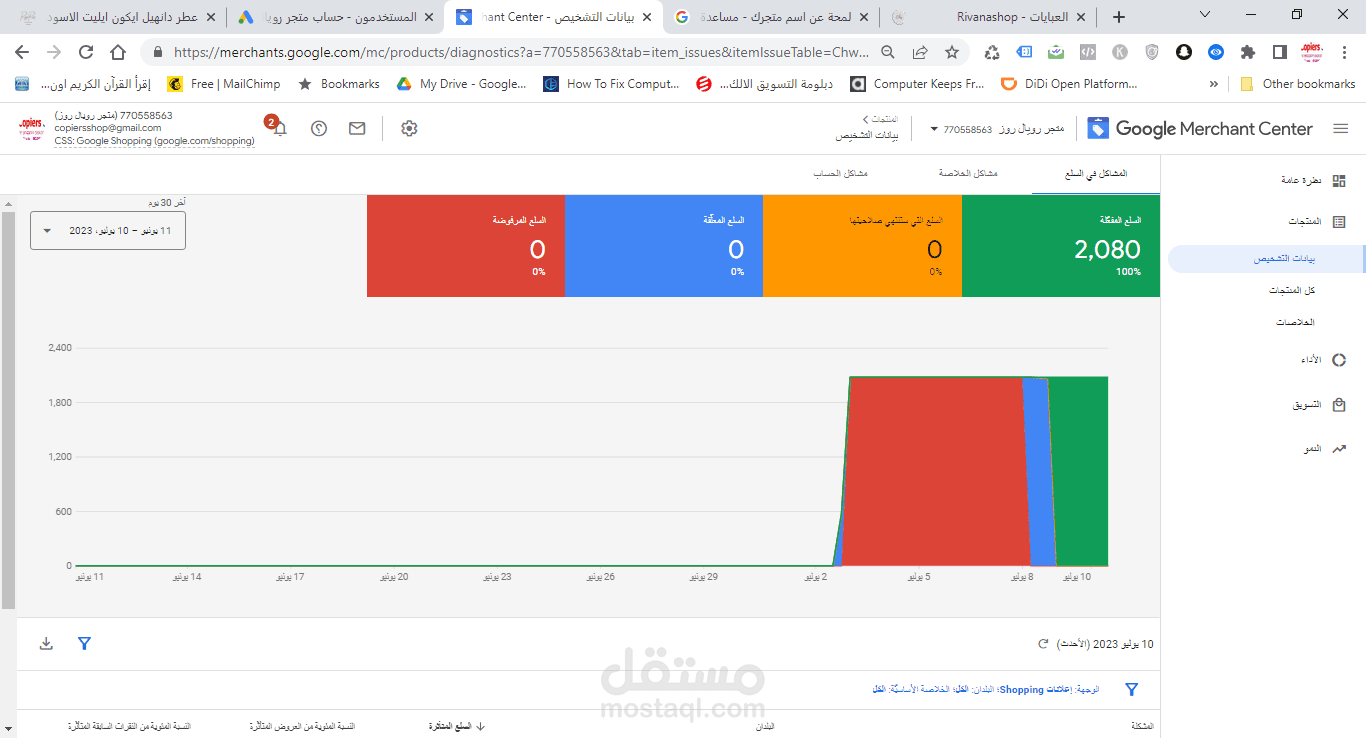Open the Products (المنتجات) sidebar icon
This screenshot has width=1366, height=738.
[1339, 222]
